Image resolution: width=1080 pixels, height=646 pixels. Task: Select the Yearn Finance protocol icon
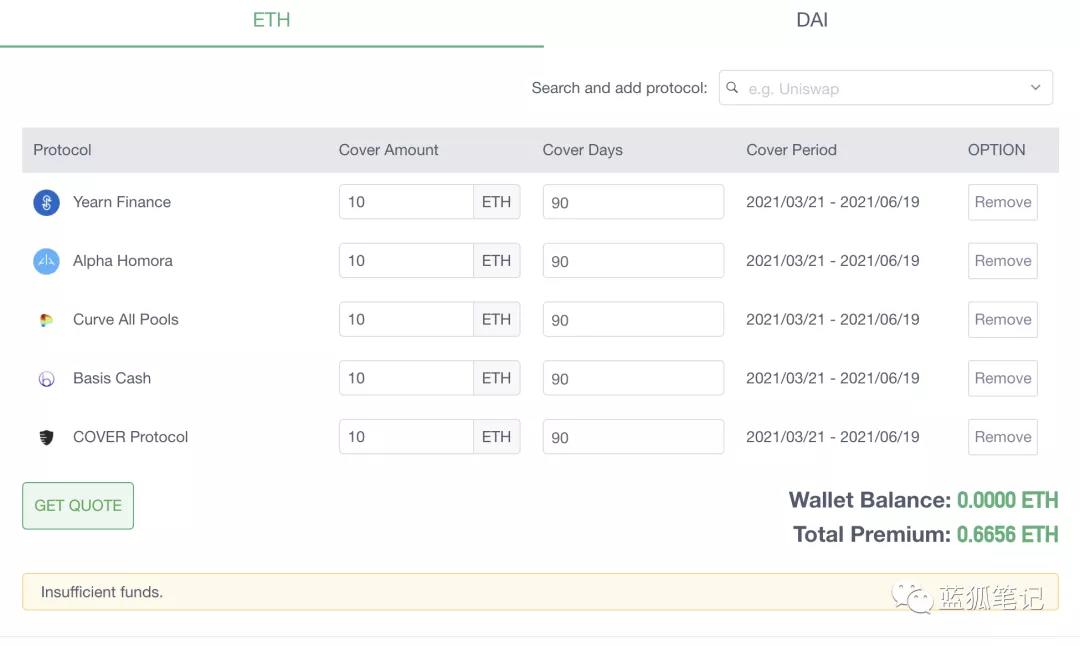click(x=46, y=202)
